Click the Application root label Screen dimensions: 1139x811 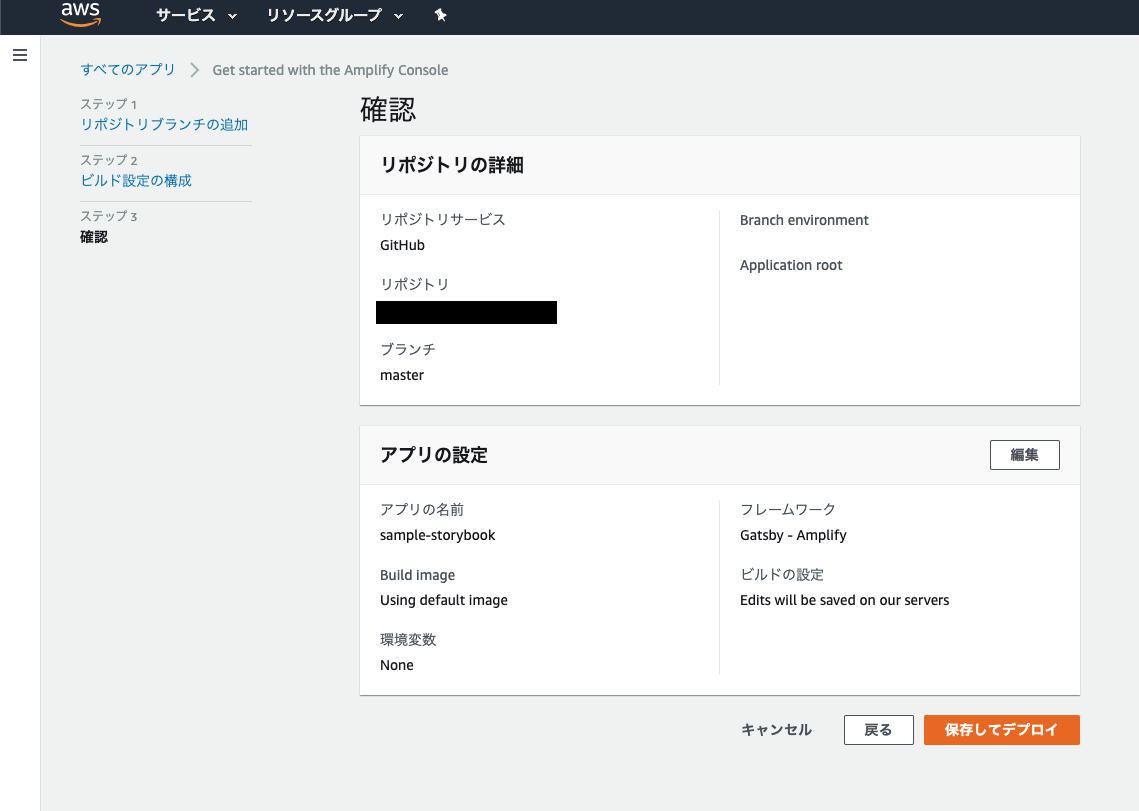791,265
